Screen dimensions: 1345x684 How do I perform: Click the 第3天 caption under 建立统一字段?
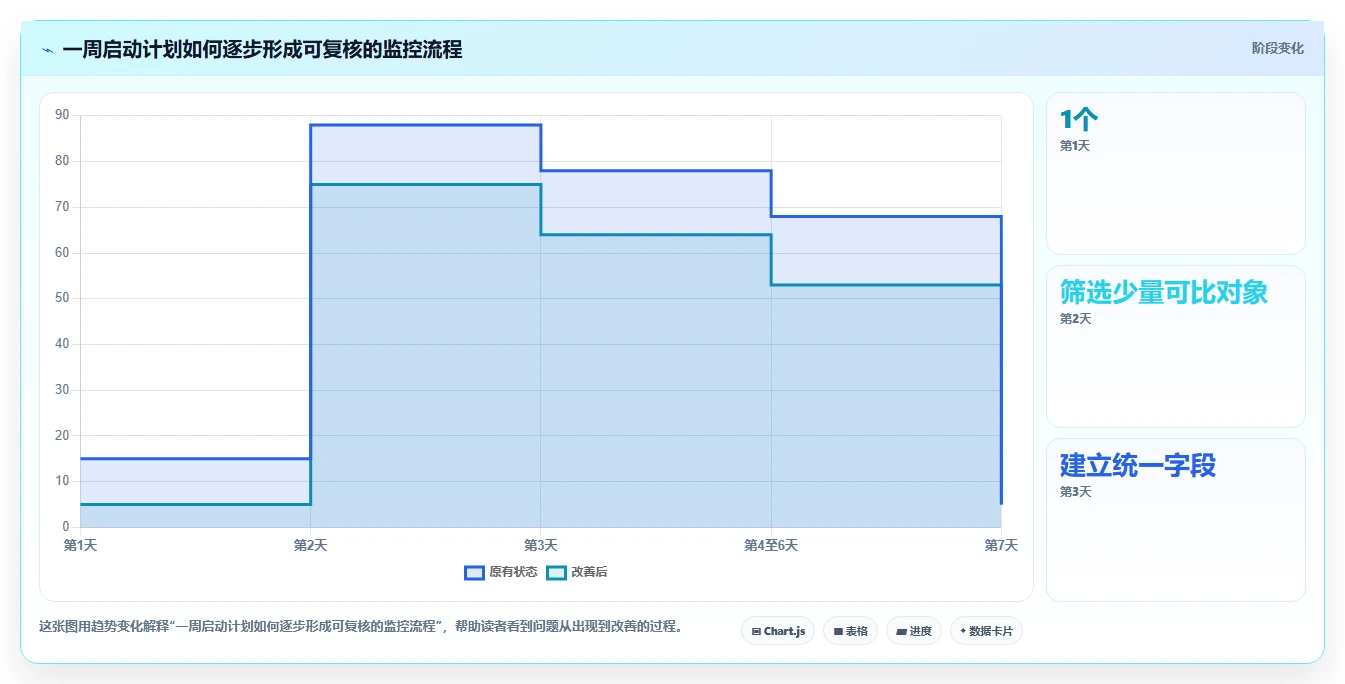(1076, 492)
